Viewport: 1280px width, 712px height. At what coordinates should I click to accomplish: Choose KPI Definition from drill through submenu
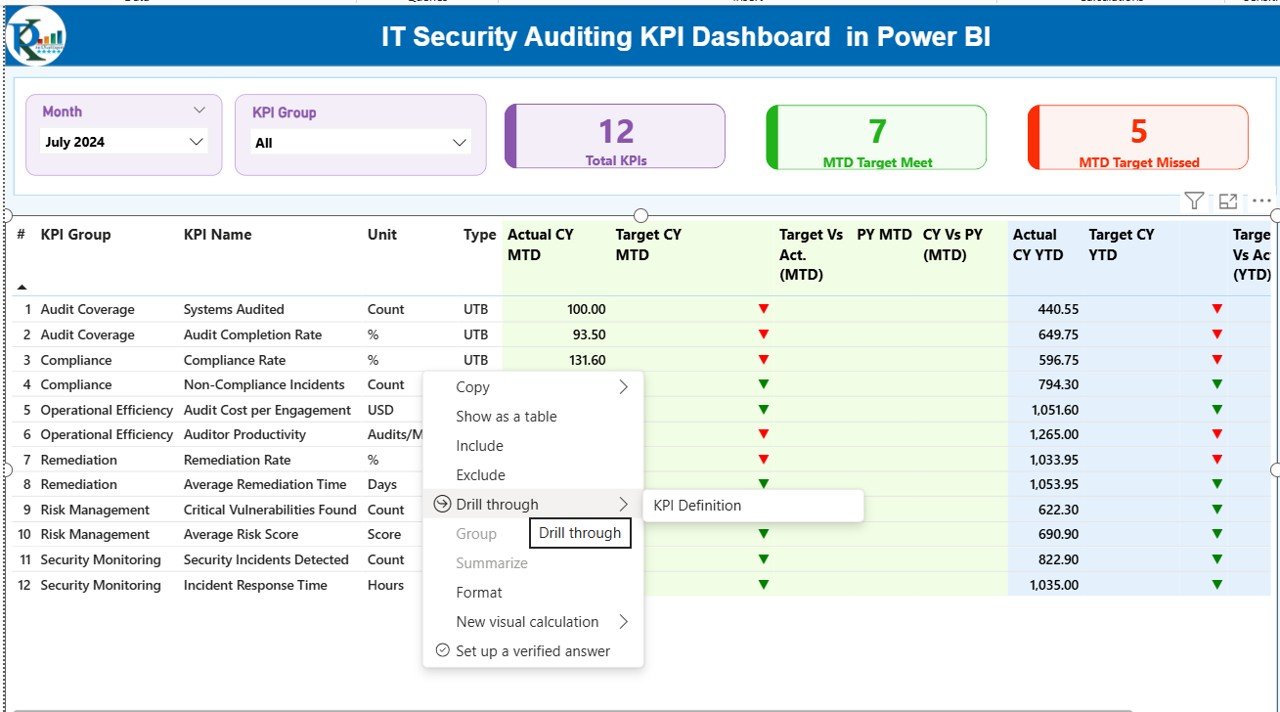click(697, 505)
